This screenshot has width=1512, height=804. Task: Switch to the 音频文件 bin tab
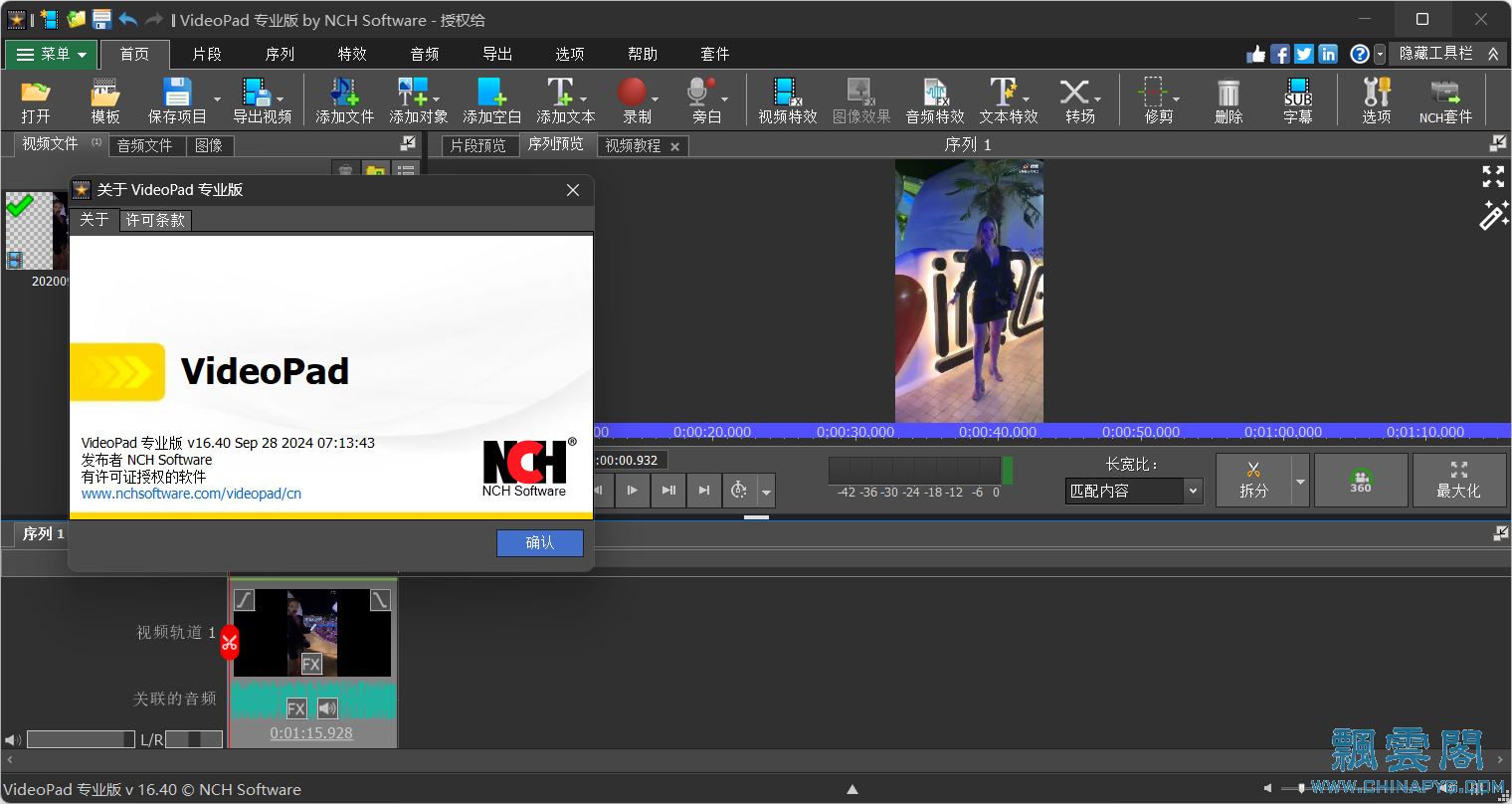144,145
